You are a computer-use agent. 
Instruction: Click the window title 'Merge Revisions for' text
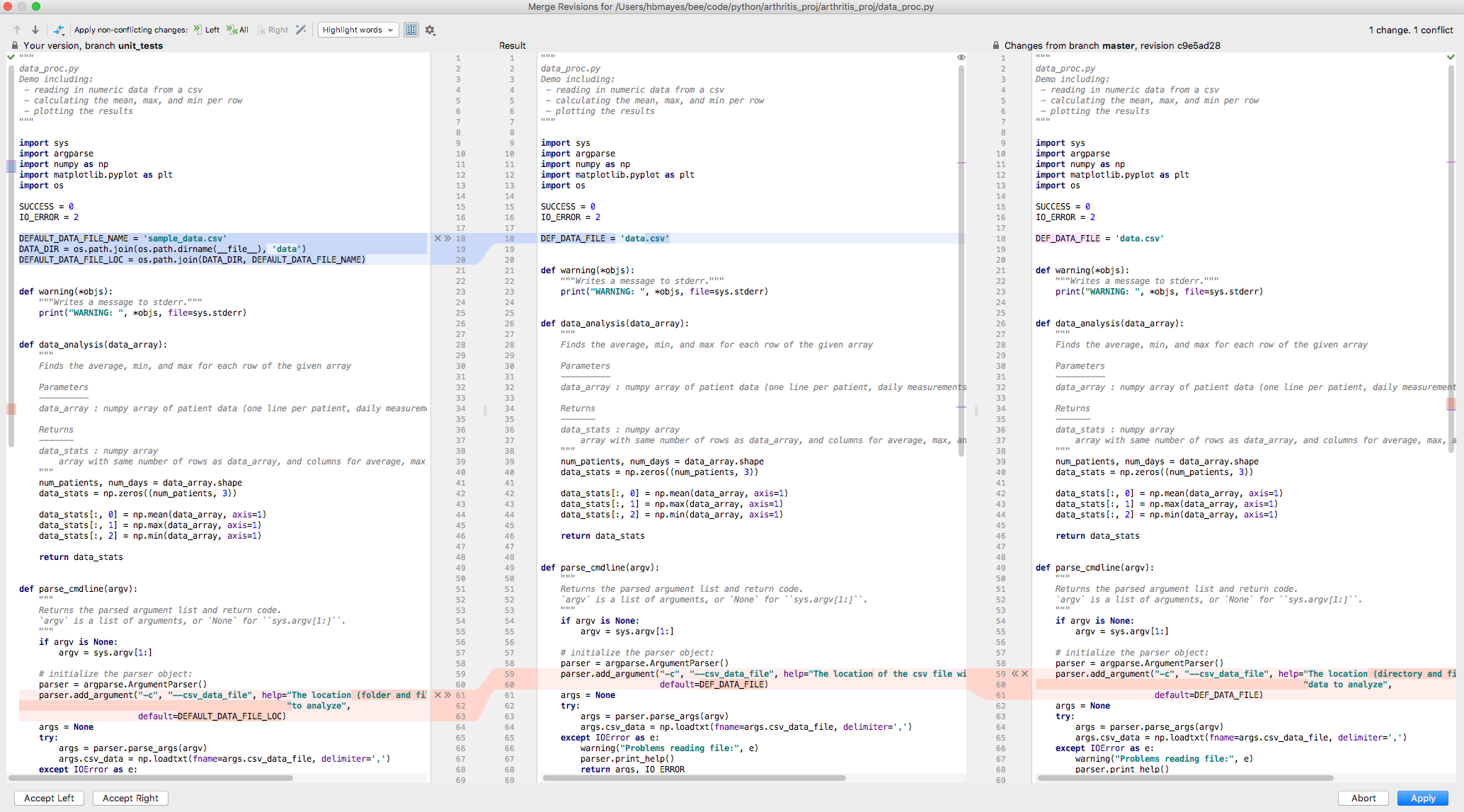point(731,6)
